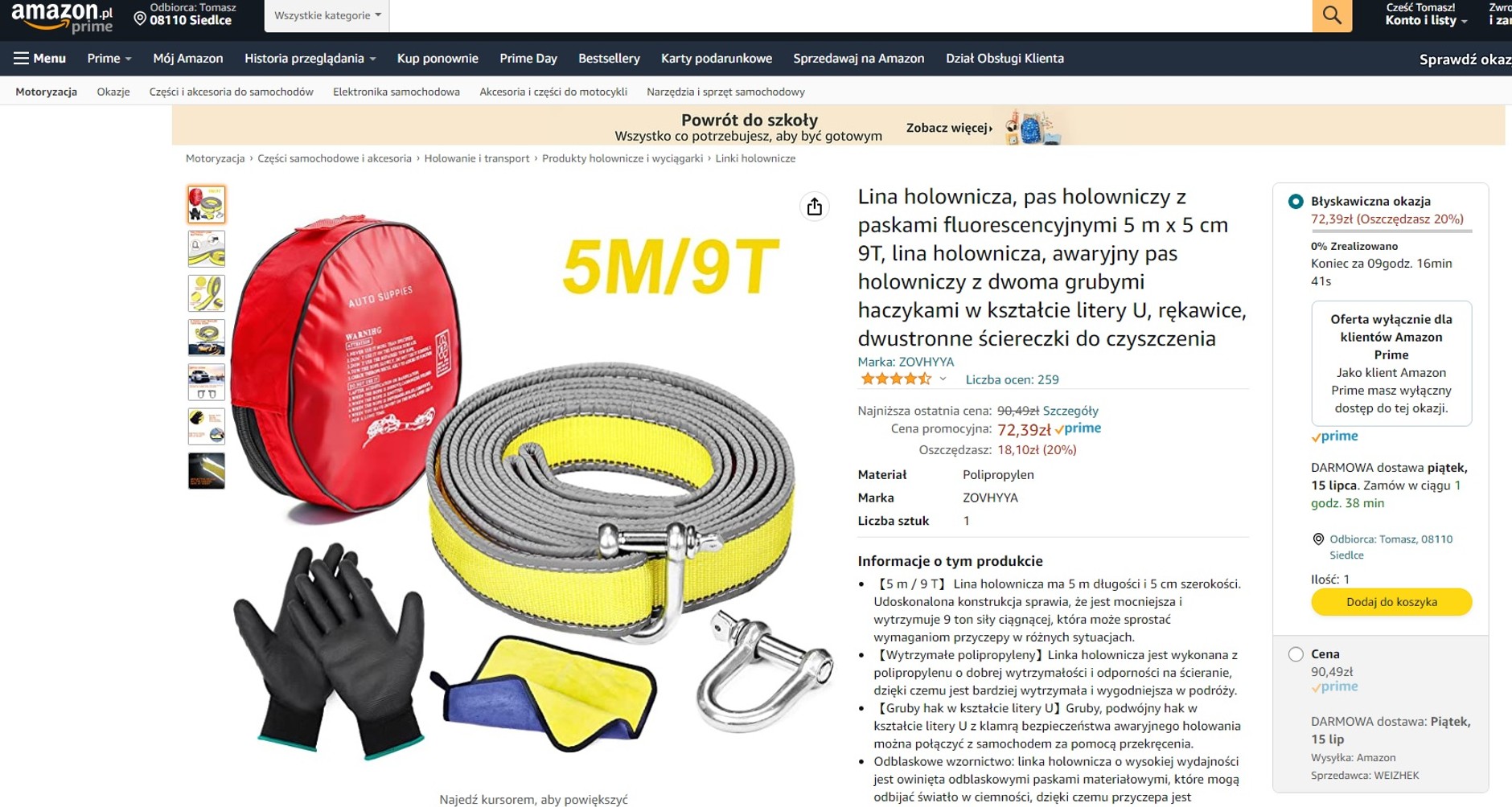Open Karty podarunkowe in navigation bar
The height and width of the screenshot is (807, 1512).
[x=717, y=58]
